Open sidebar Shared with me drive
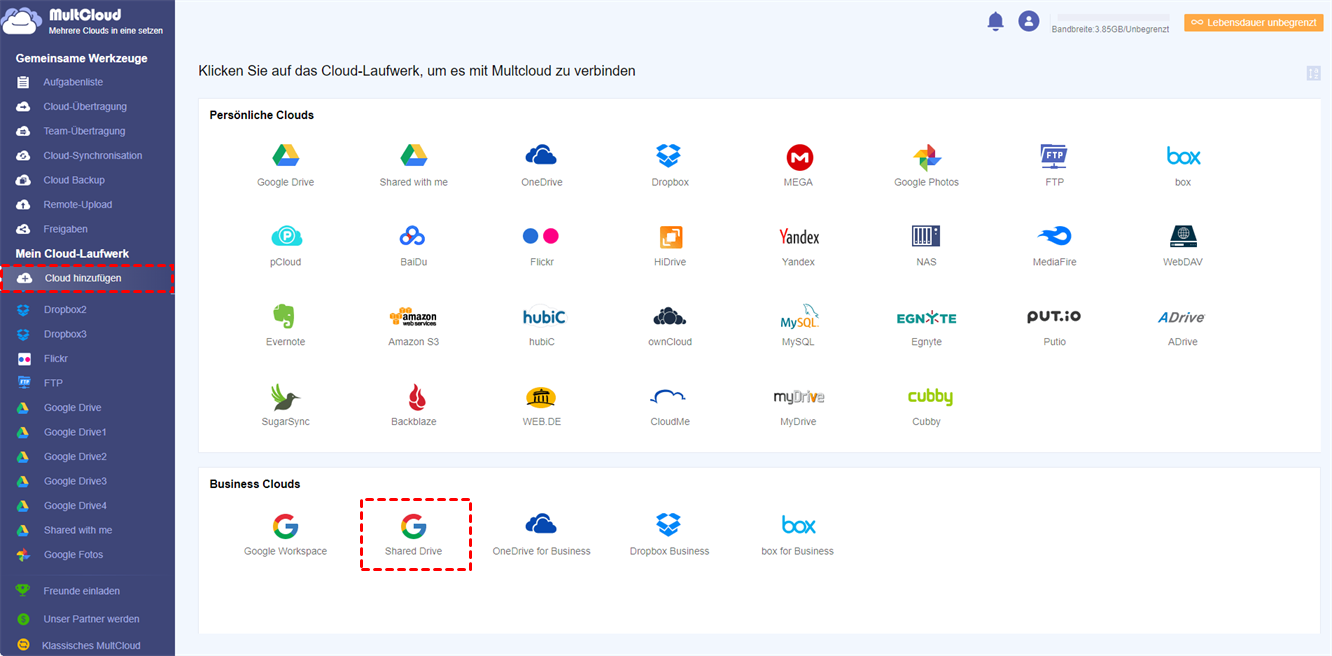The height and width of the screenshot is (656, 1332). (x=78, y=530)
